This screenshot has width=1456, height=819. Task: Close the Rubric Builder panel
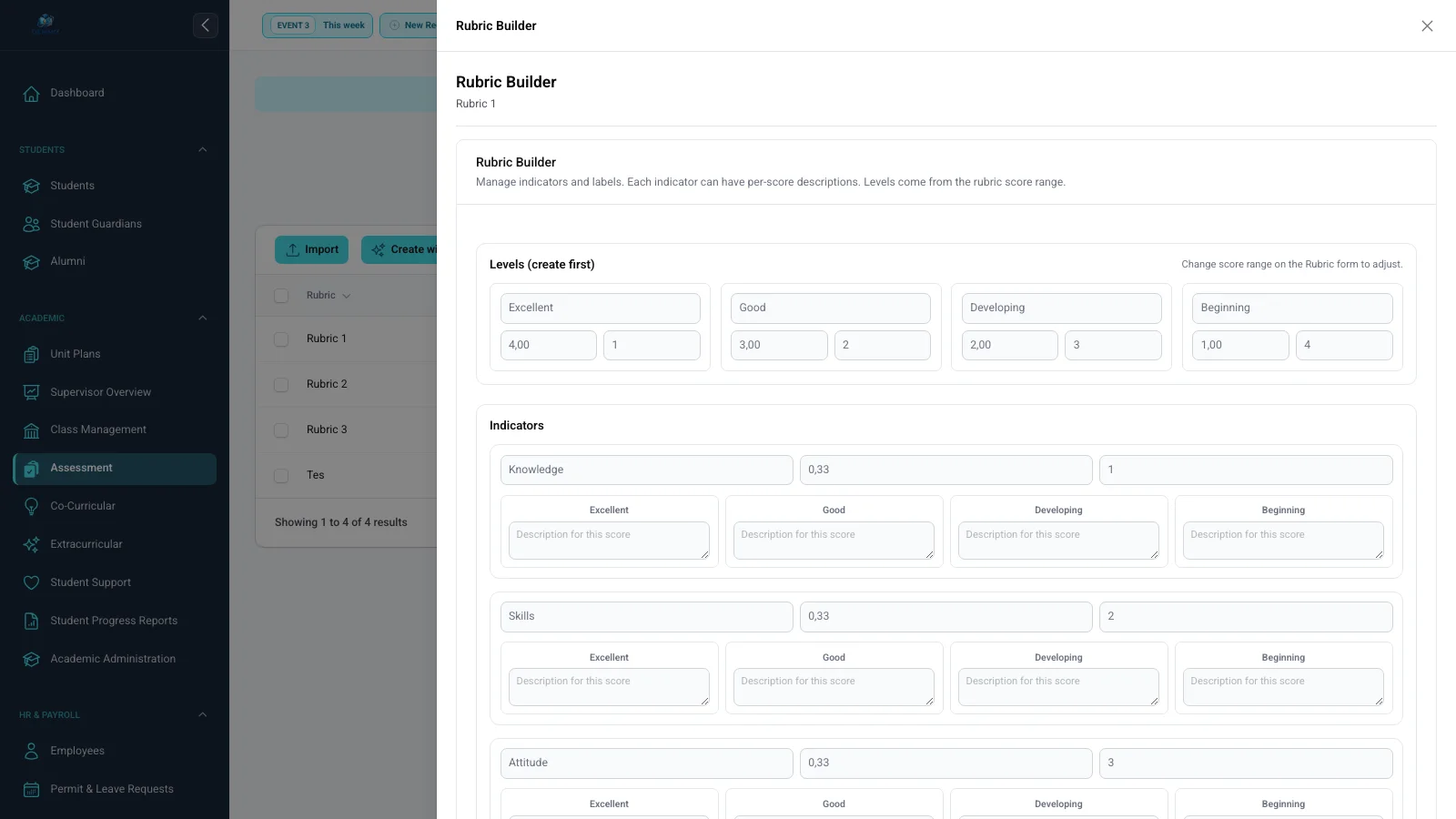(1427, 25)
